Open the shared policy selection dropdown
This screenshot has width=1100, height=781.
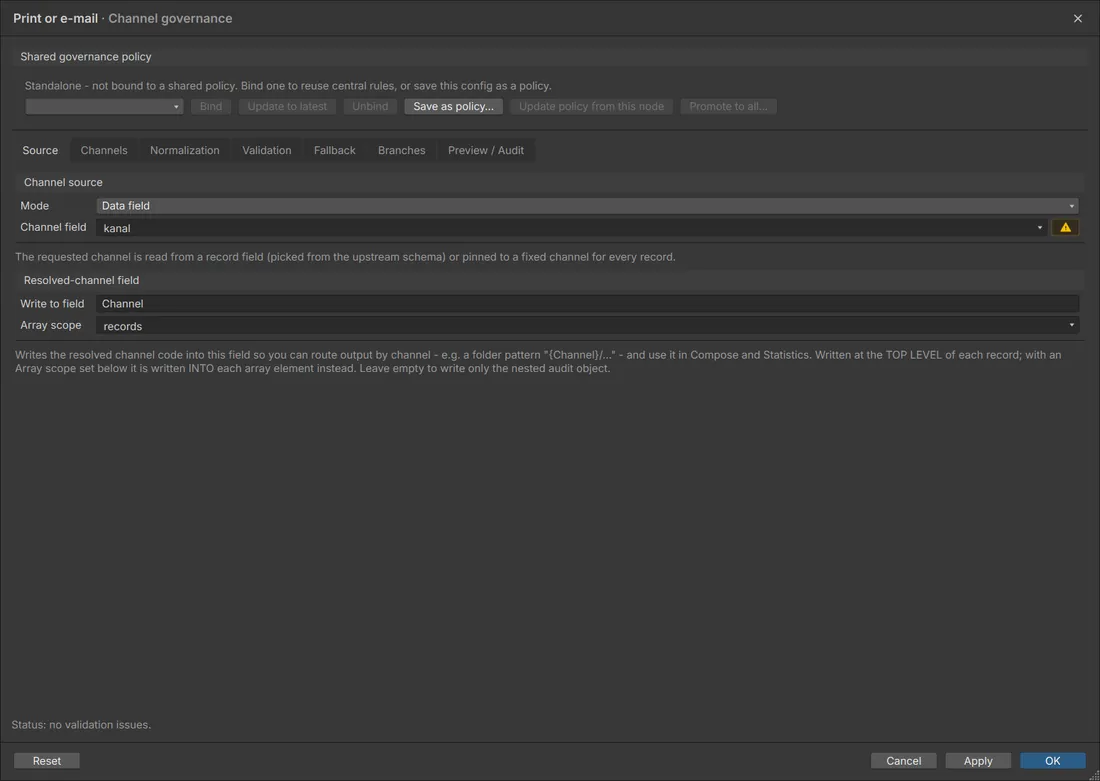[x=105, y=107]
